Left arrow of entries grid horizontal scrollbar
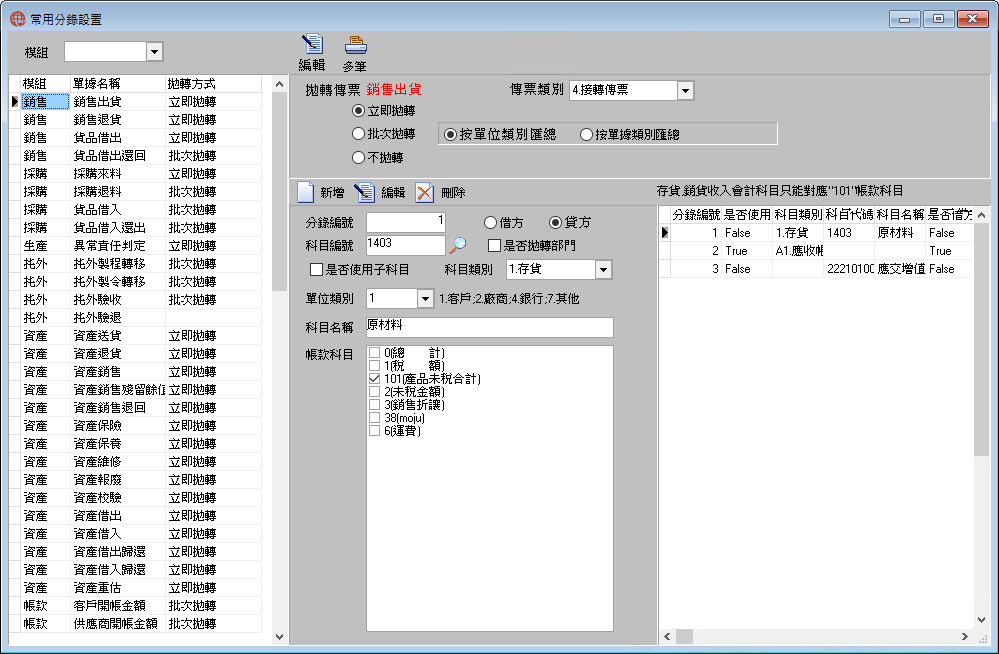 pyautogui.click(x=667, y=636)
